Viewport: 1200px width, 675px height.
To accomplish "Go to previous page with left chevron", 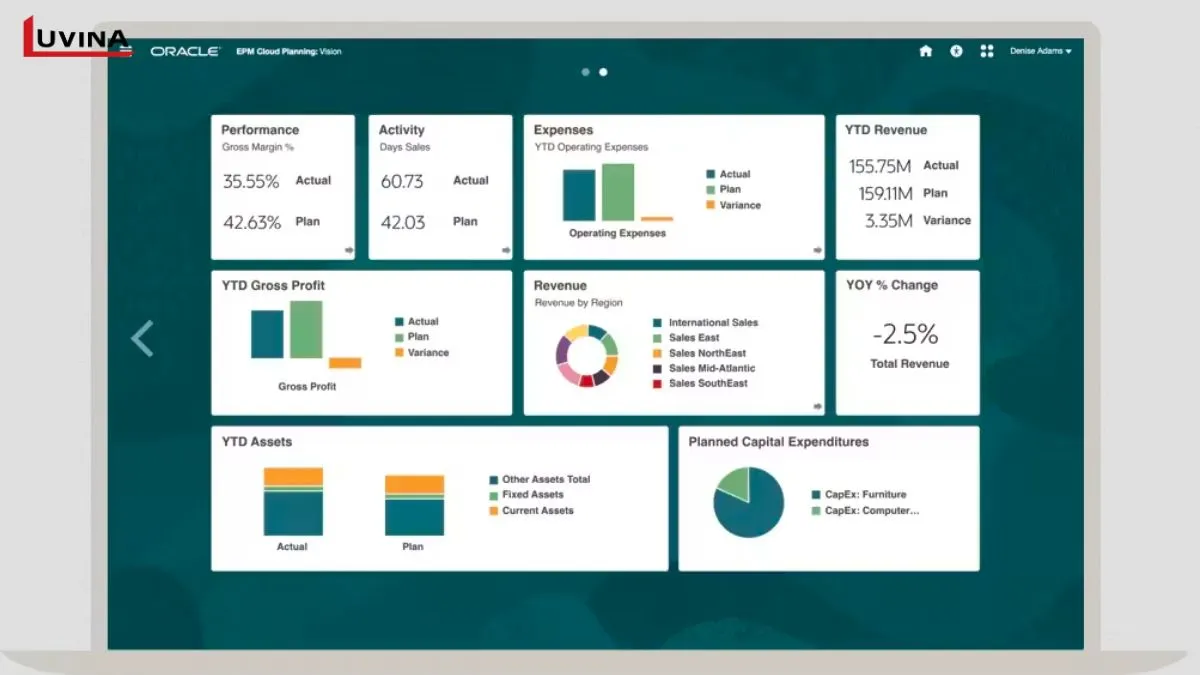I will point(142,339).
